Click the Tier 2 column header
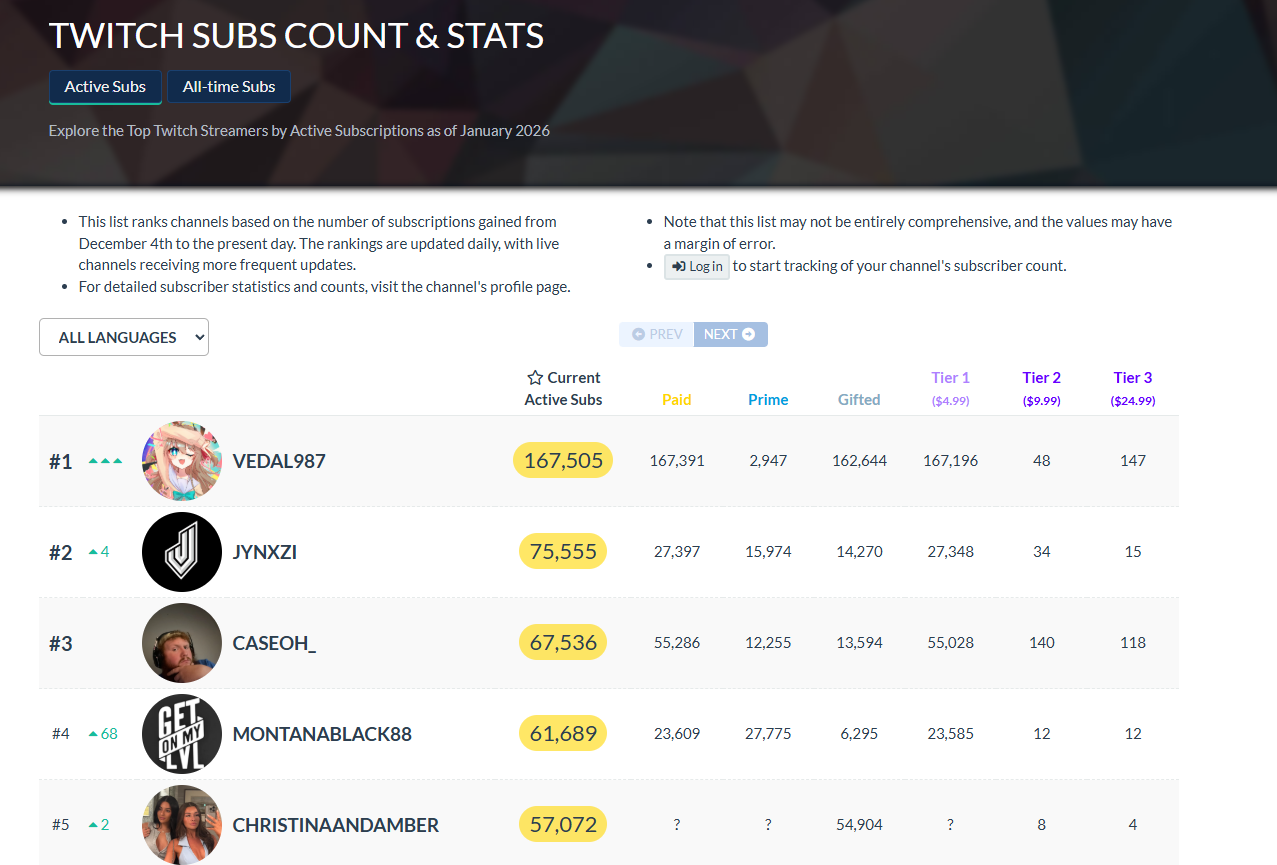The width and height of the screenshot is (1277, 865). 1042,388
